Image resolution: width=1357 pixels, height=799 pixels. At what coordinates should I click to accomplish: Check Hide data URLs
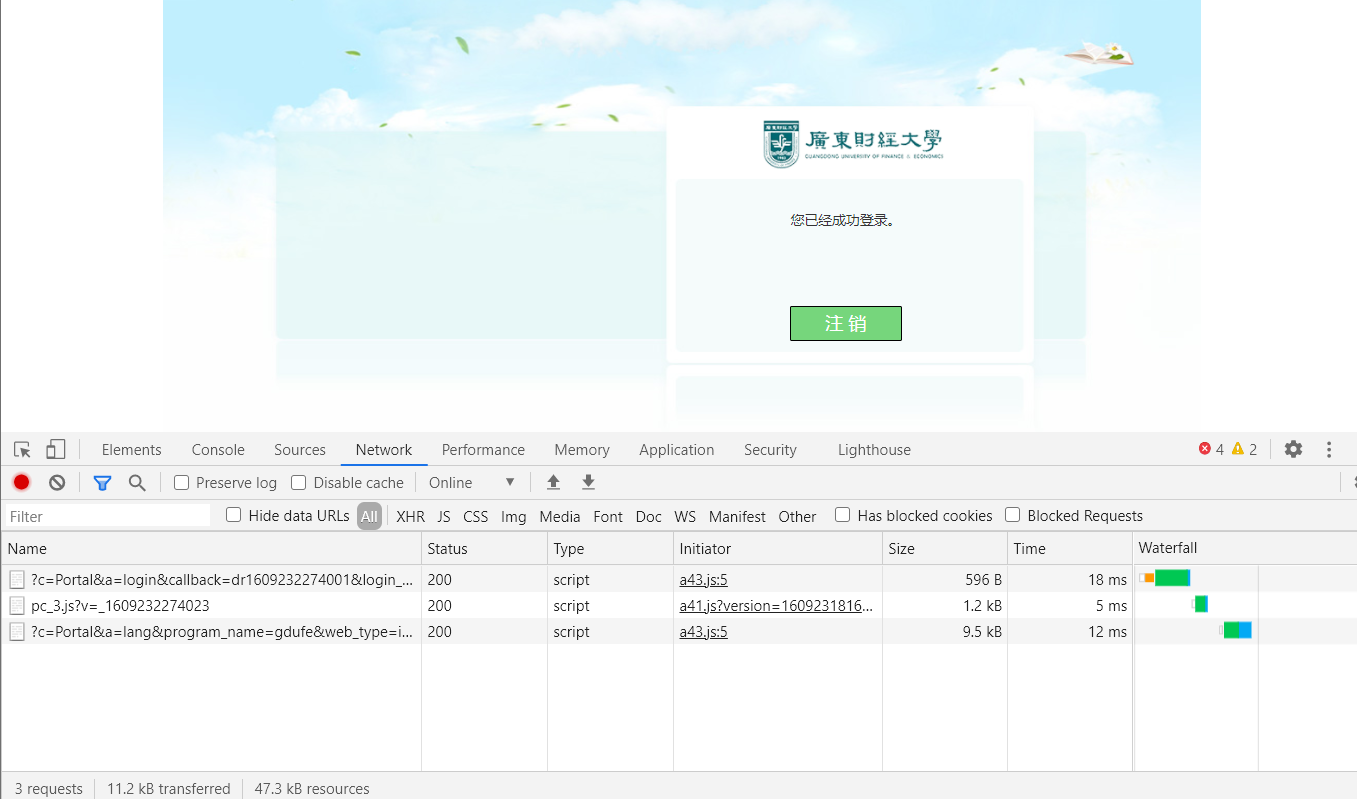click(233, 515)
